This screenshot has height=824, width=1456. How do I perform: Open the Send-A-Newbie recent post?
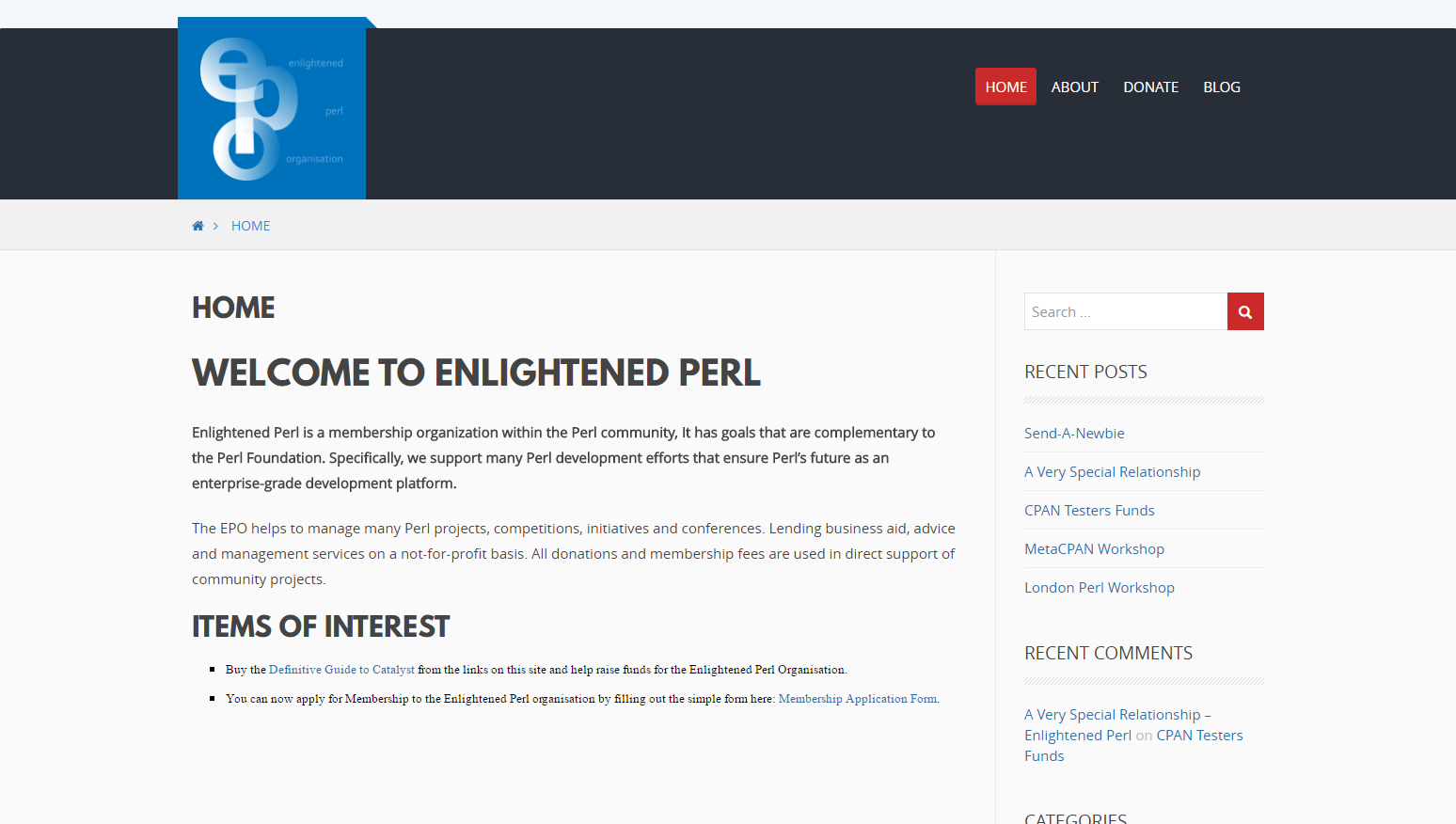pyautogui.click(x=1074, y=433)
